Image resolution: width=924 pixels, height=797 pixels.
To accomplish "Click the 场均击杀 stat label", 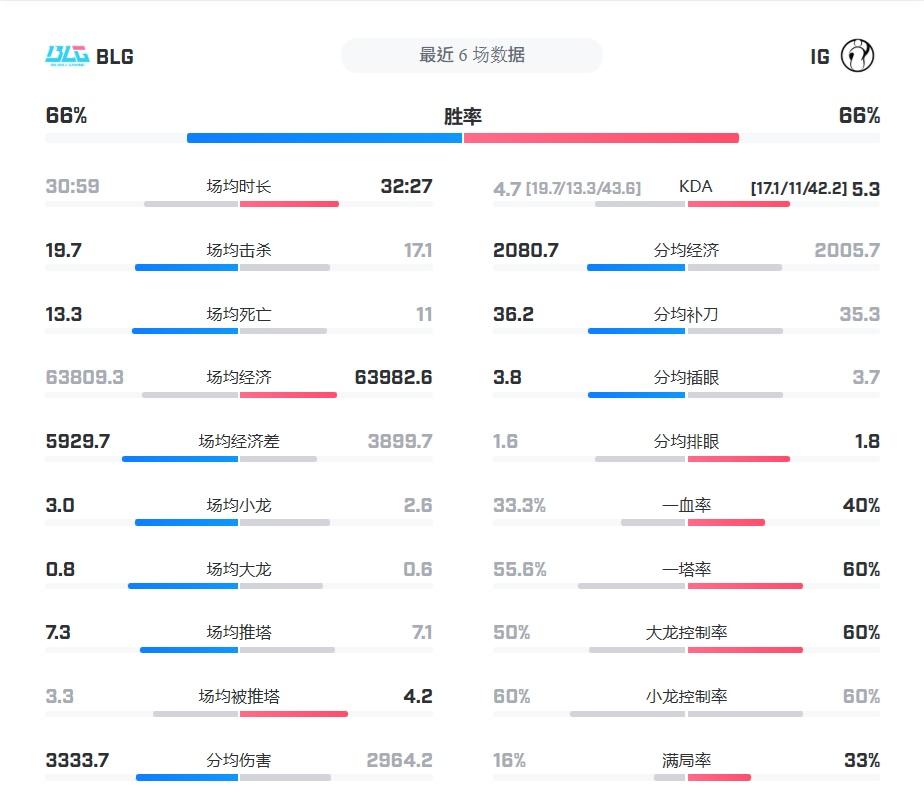I will click(238, 250).
